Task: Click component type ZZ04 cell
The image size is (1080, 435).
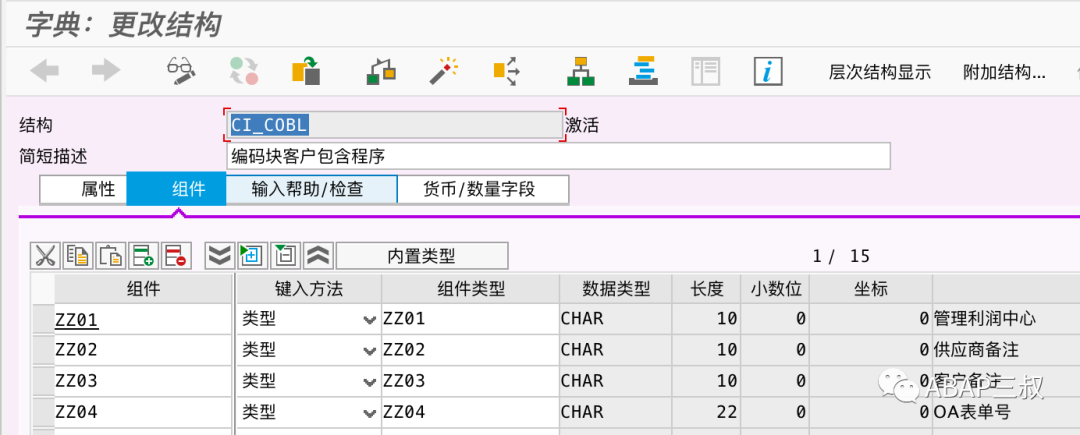Action: 470,412
